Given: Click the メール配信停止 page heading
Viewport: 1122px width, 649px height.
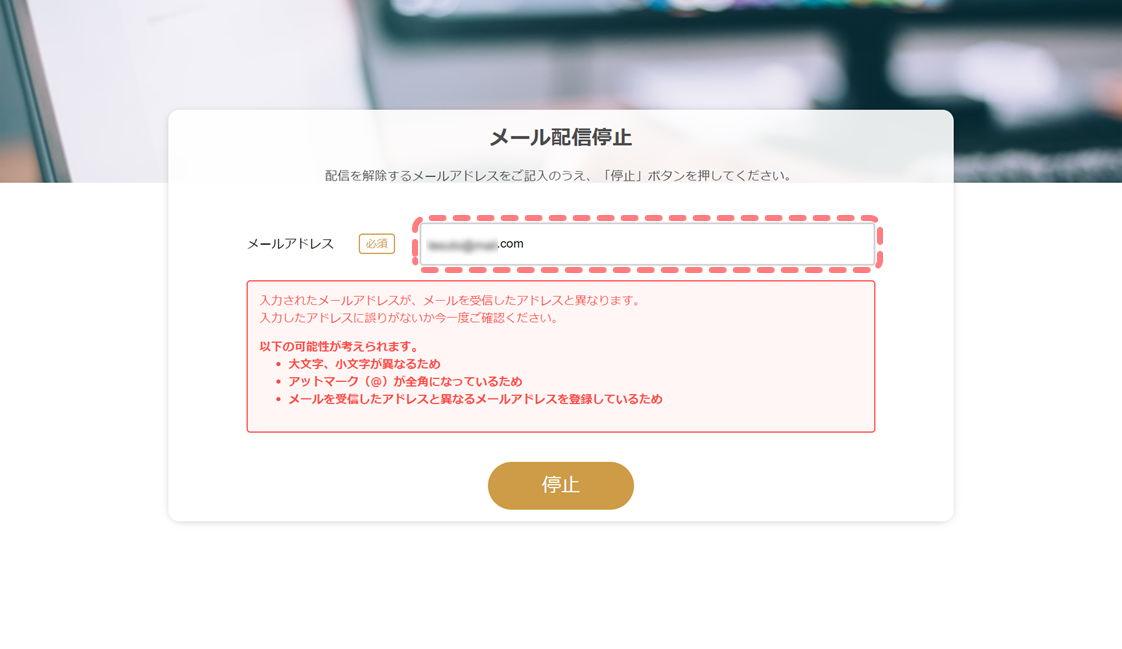Looking at the screenshot, I should [x=561, y=137].
